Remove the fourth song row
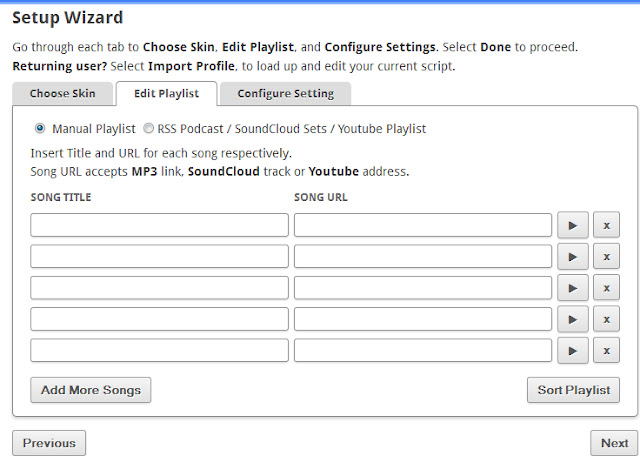 606,319
